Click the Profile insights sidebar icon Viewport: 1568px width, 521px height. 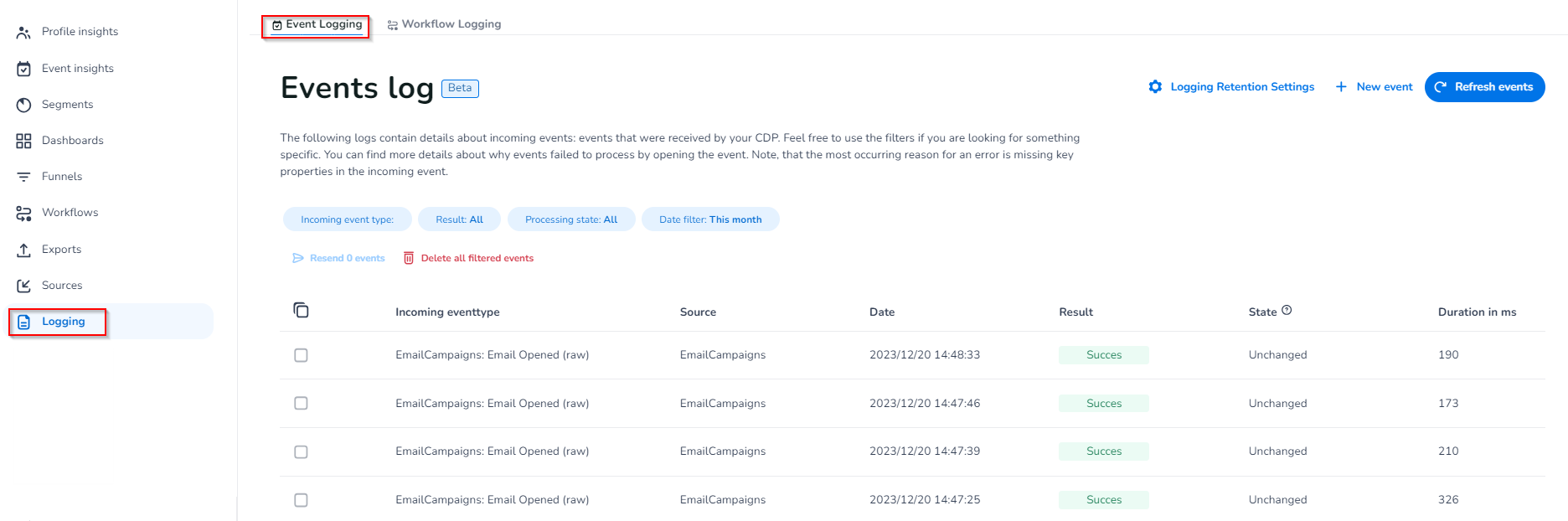23,32
